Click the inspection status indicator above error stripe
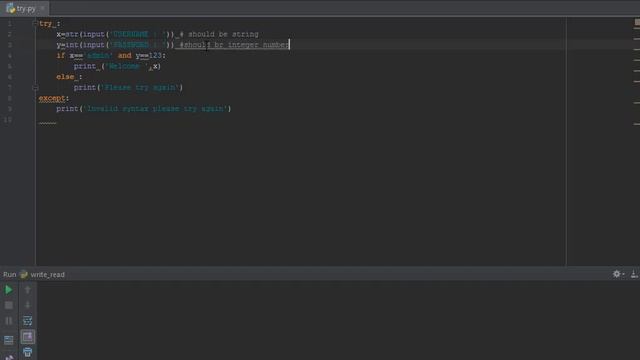Image resolution: width=640 pixels, height=360 pixels. point(637,22)
